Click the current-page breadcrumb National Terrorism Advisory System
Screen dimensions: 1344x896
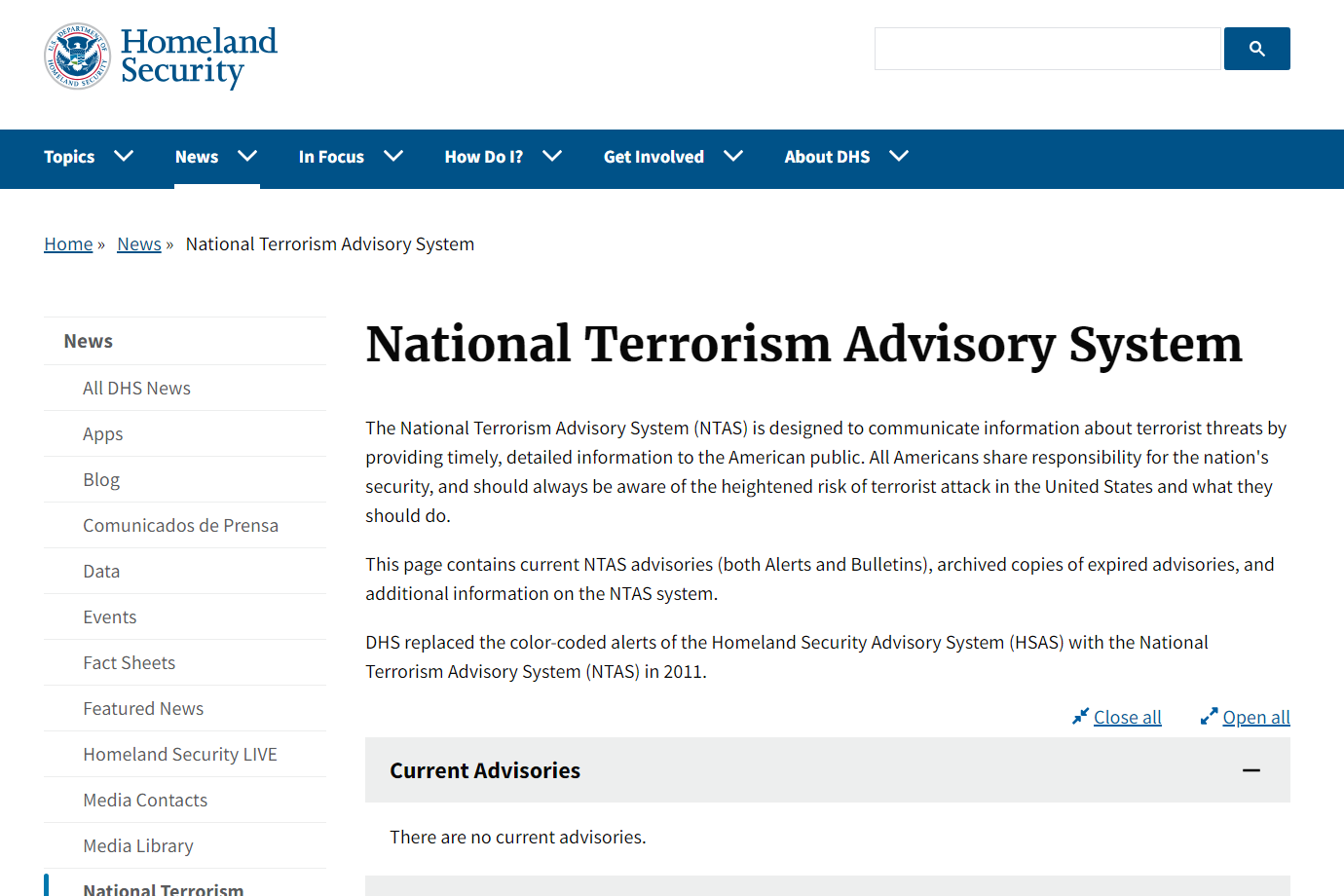330,244
